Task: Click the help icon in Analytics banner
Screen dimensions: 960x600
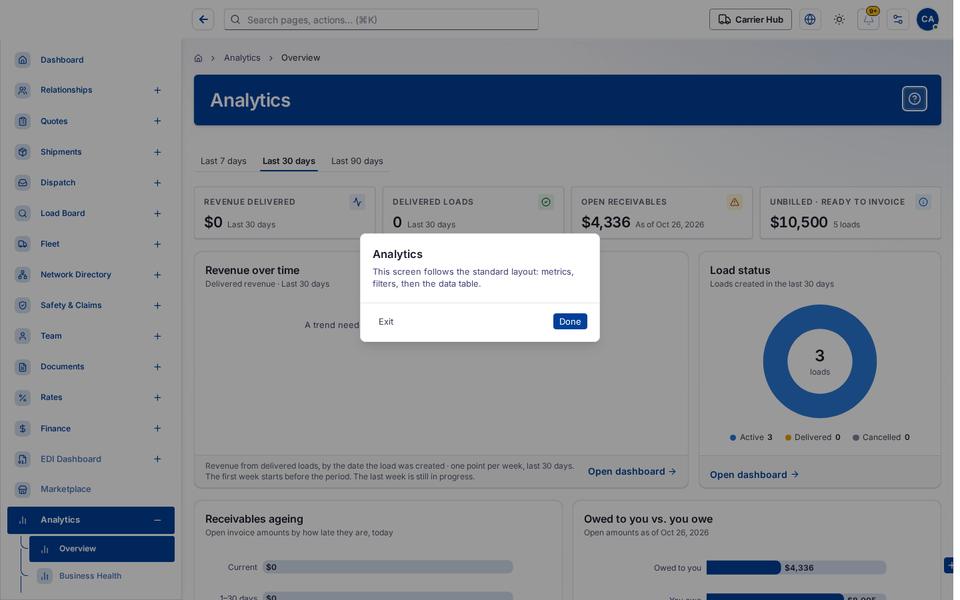Action: click(x=914, y=99)
